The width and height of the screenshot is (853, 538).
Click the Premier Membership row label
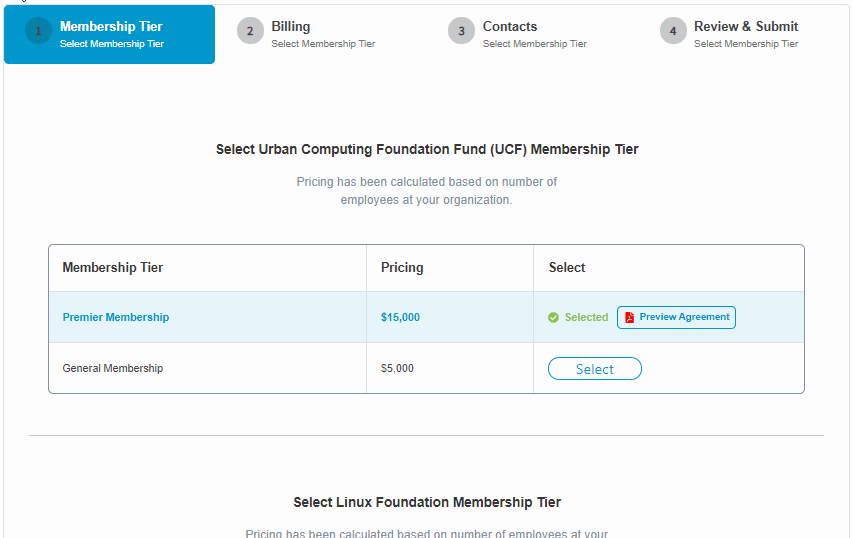tap(116, 317)
